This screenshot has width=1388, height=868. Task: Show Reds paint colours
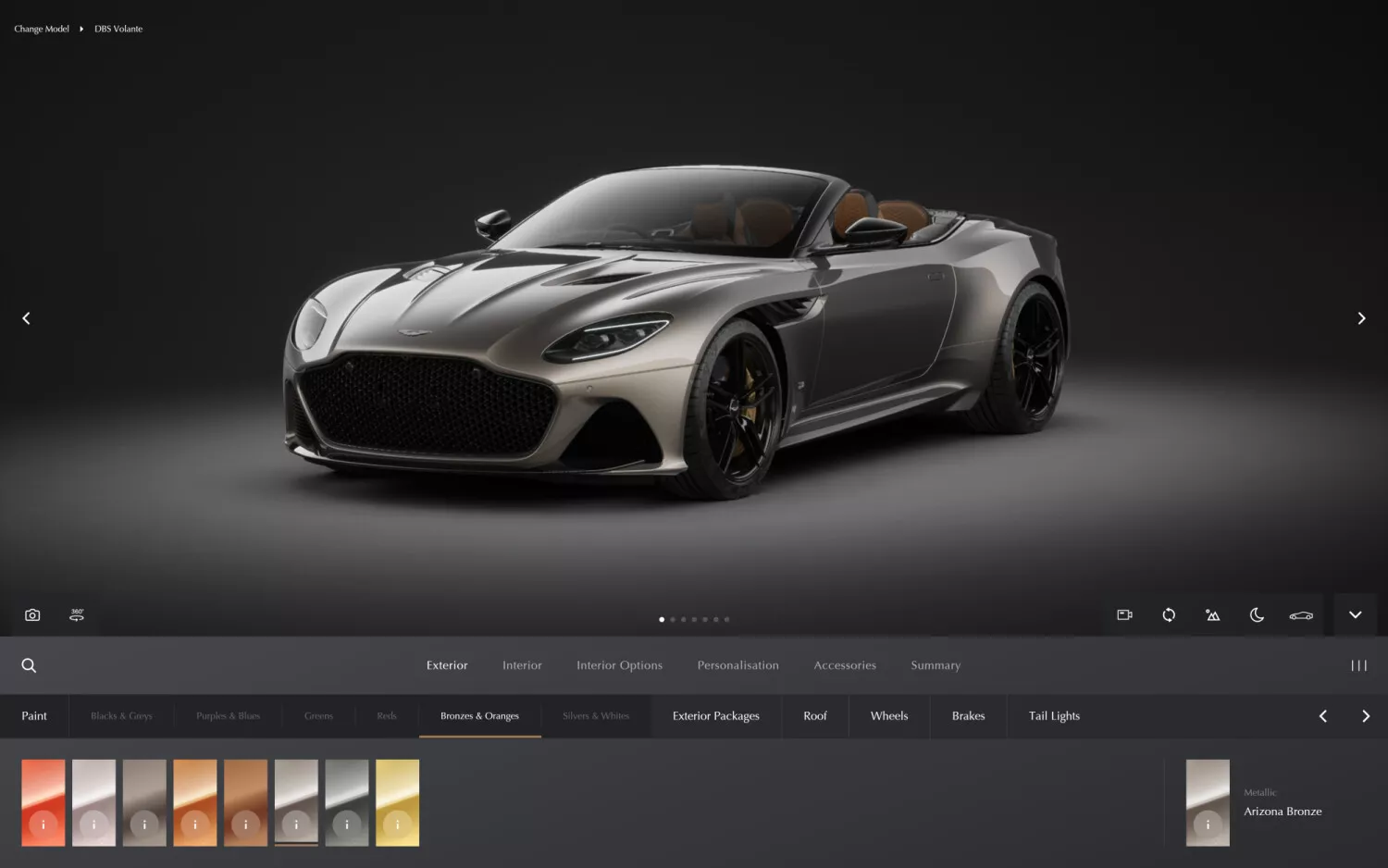coord(387,716)
